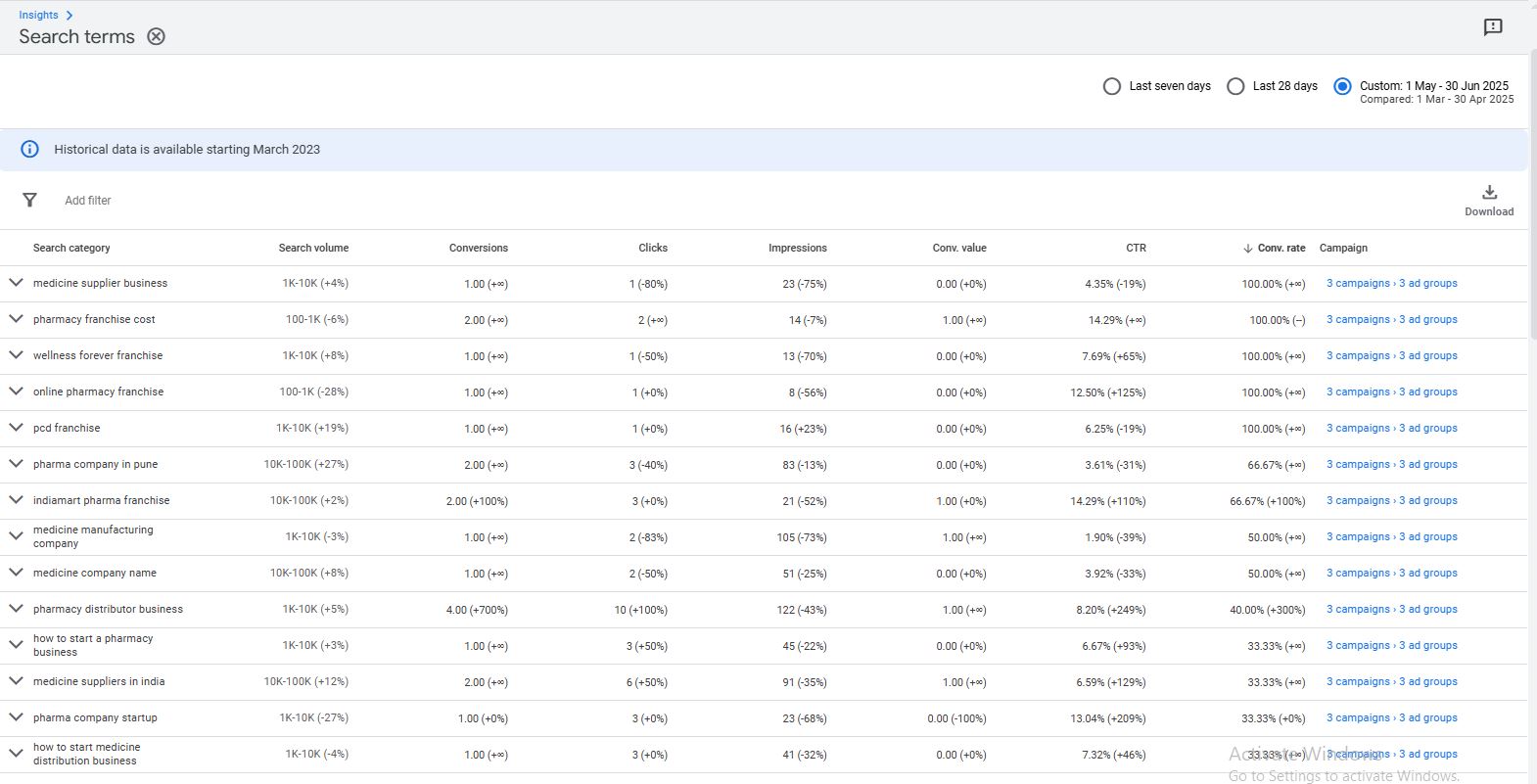Click the filter funnel icon
Viewport: 1537px width, 784px height.
(29, 200)
